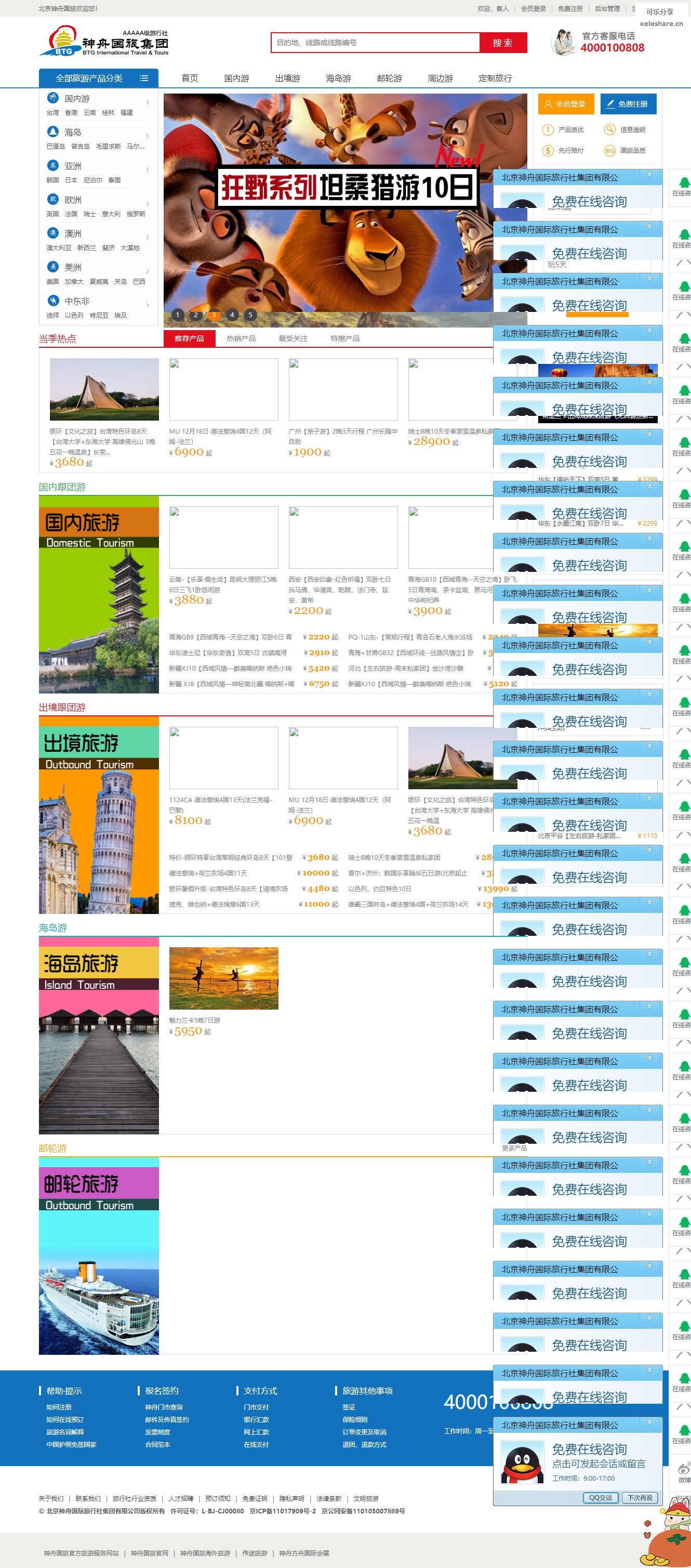Close the QQ popup showing 工作时间 9:00-17:00
Viewport: 691px width, 1568px height.
click(649, 1422)
